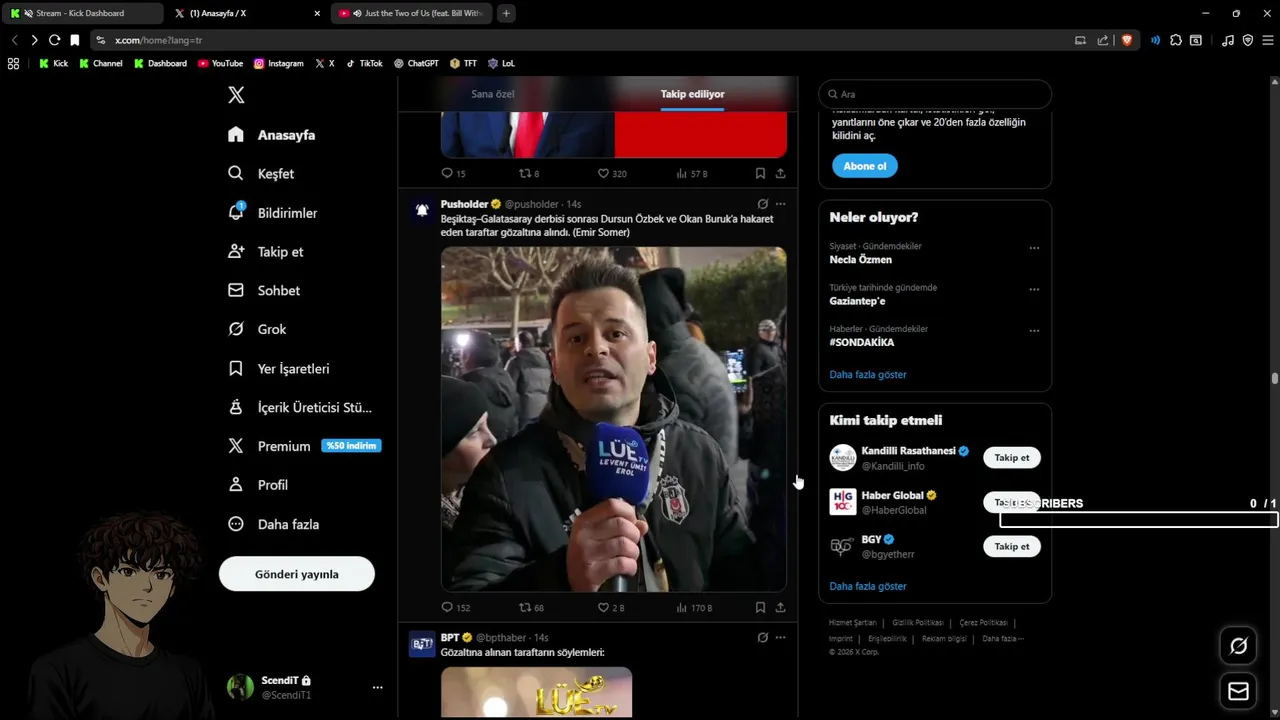The image size is (1280, 720).
Task: Open floating messages envelope button
Action: pos(1238,691)
